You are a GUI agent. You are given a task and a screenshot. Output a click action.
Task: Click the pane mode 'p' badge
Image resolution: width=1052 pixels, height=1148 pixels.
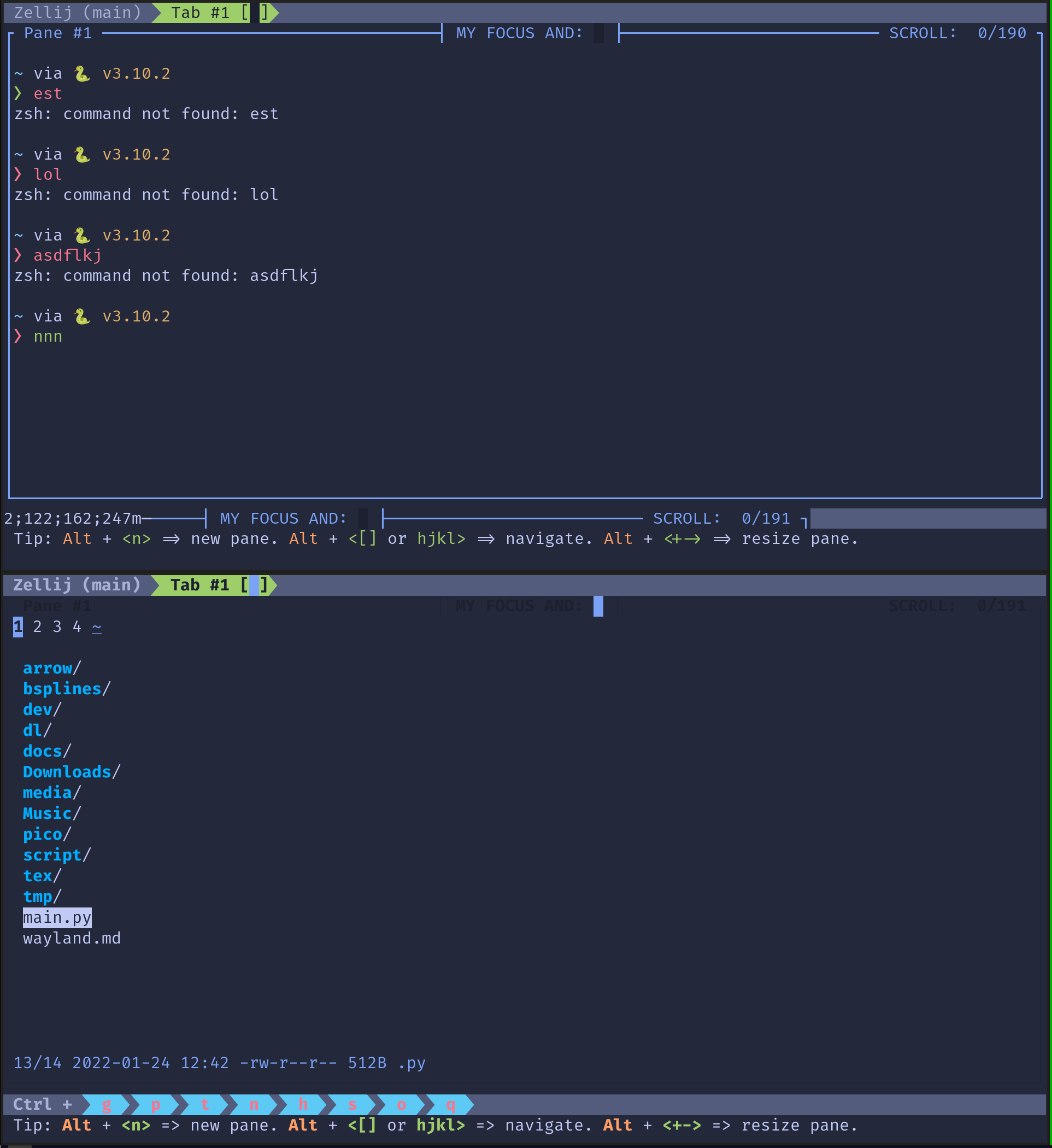click(x=156, y=1105)
